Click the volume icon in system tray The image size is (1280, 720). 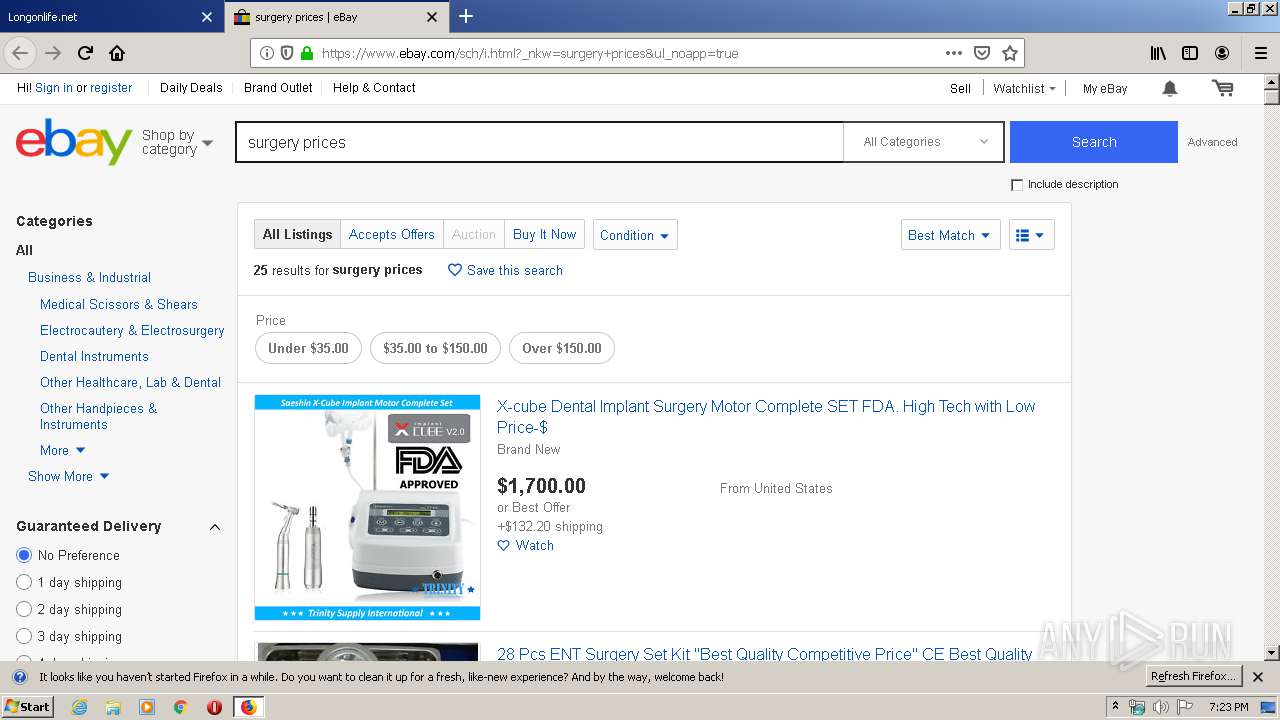(1161, 707)
